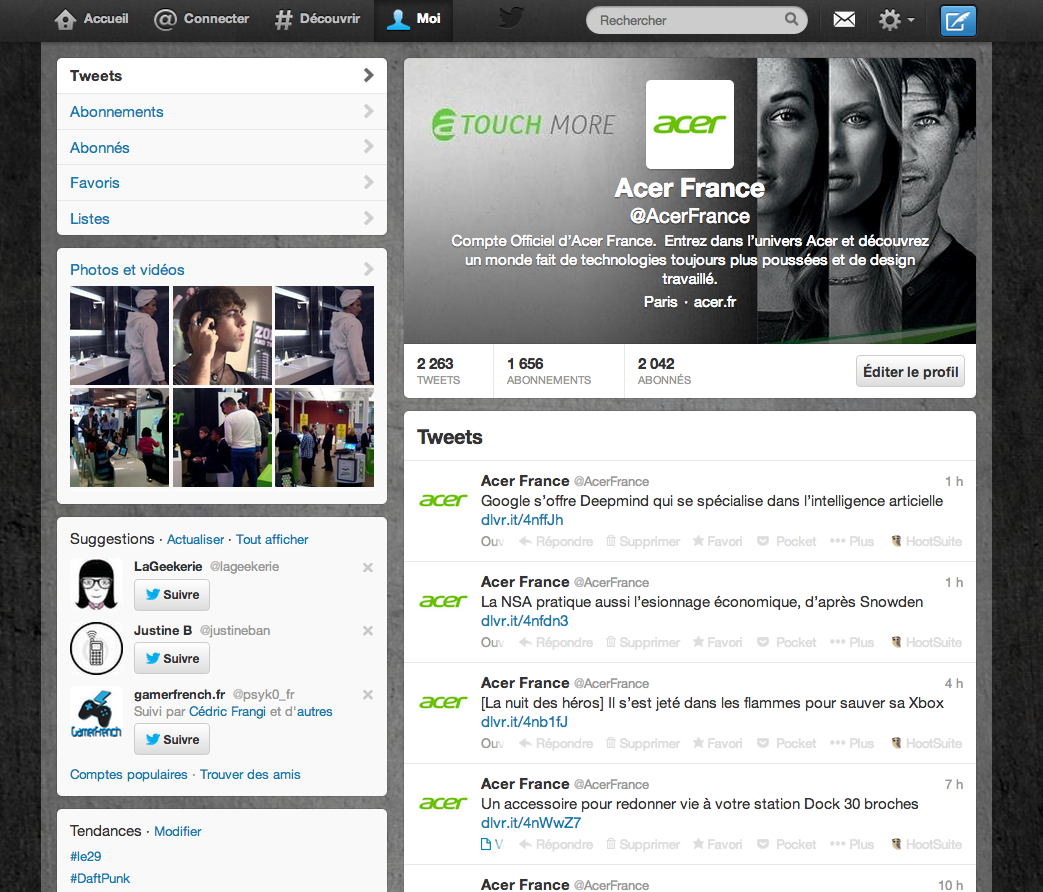Compose a new tweet with the blue button
The image size is (1043, 892).
pyautogui.click(x=958, y=21)
